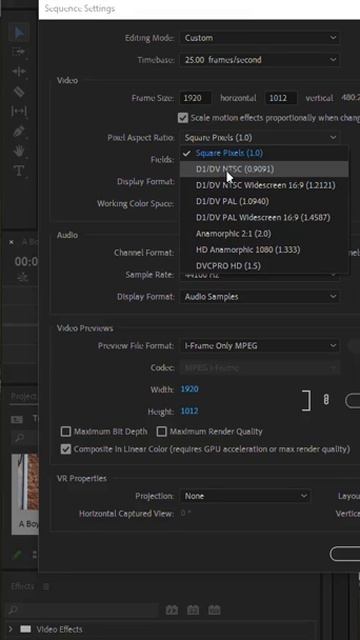Open the Timebase frames/second dropdown
Screen dimensions: 360x640
(x=260, y=60)
